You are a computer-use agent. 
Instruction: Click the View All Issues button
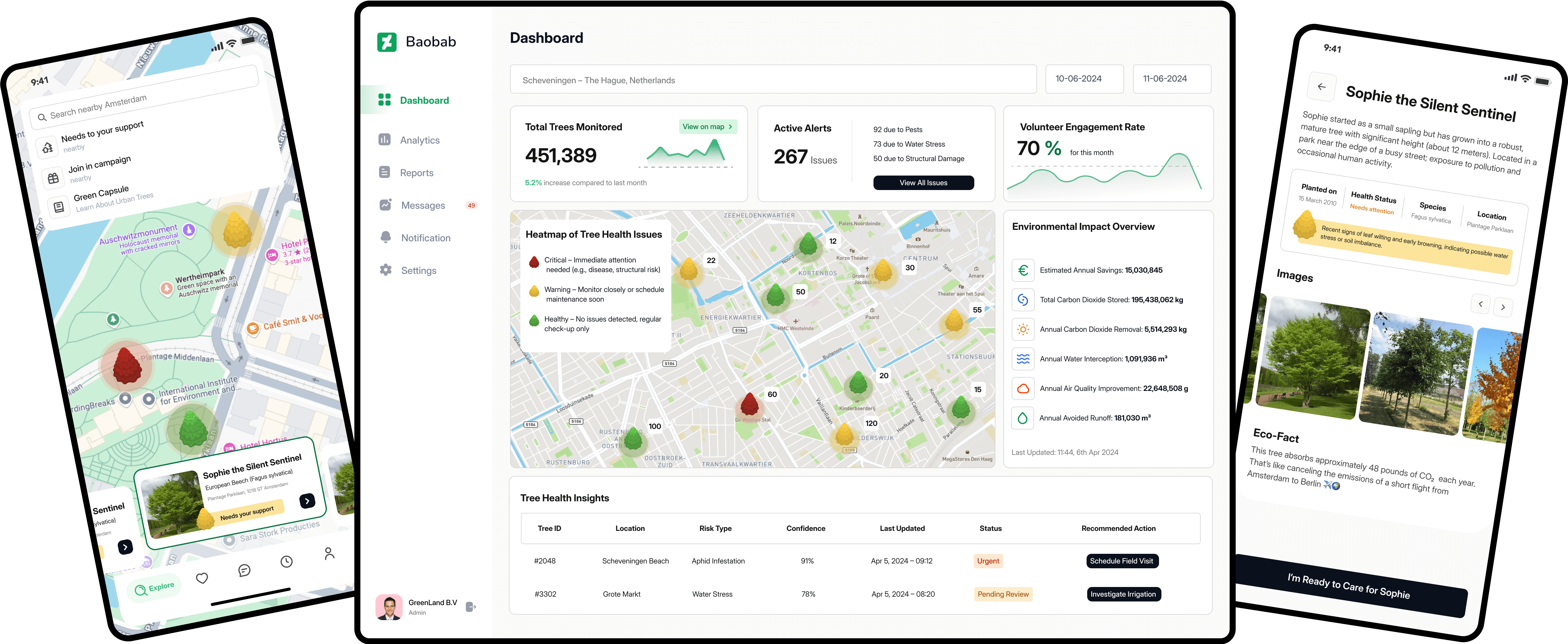[923, 182]
